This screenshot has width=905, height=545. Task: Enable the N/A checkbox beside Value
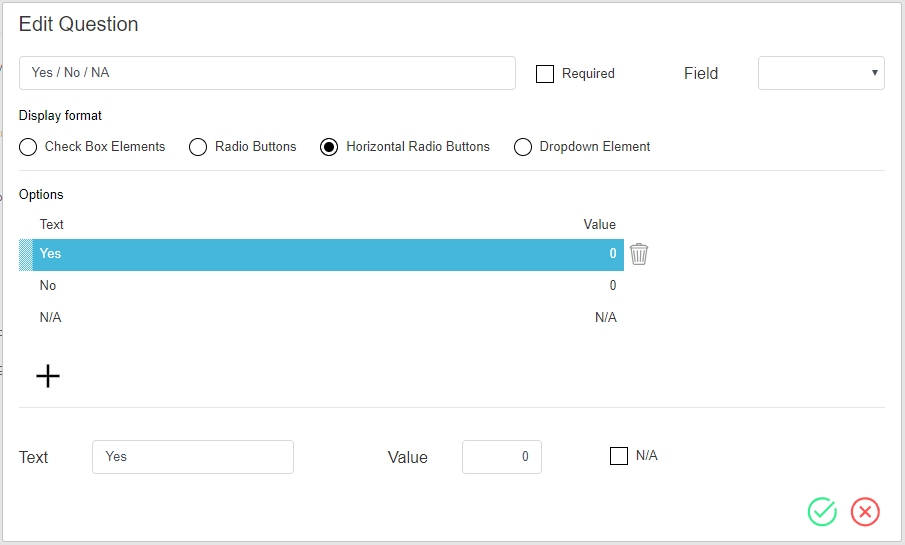[x=619, y=456]
